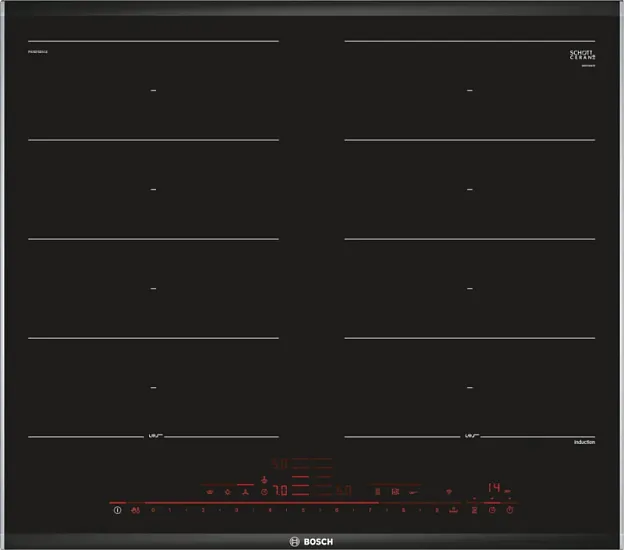Viewport: 624px width, 550px height.
Task: Tap the right FlexInduction zone link symbol
Action: pos(468,436)
